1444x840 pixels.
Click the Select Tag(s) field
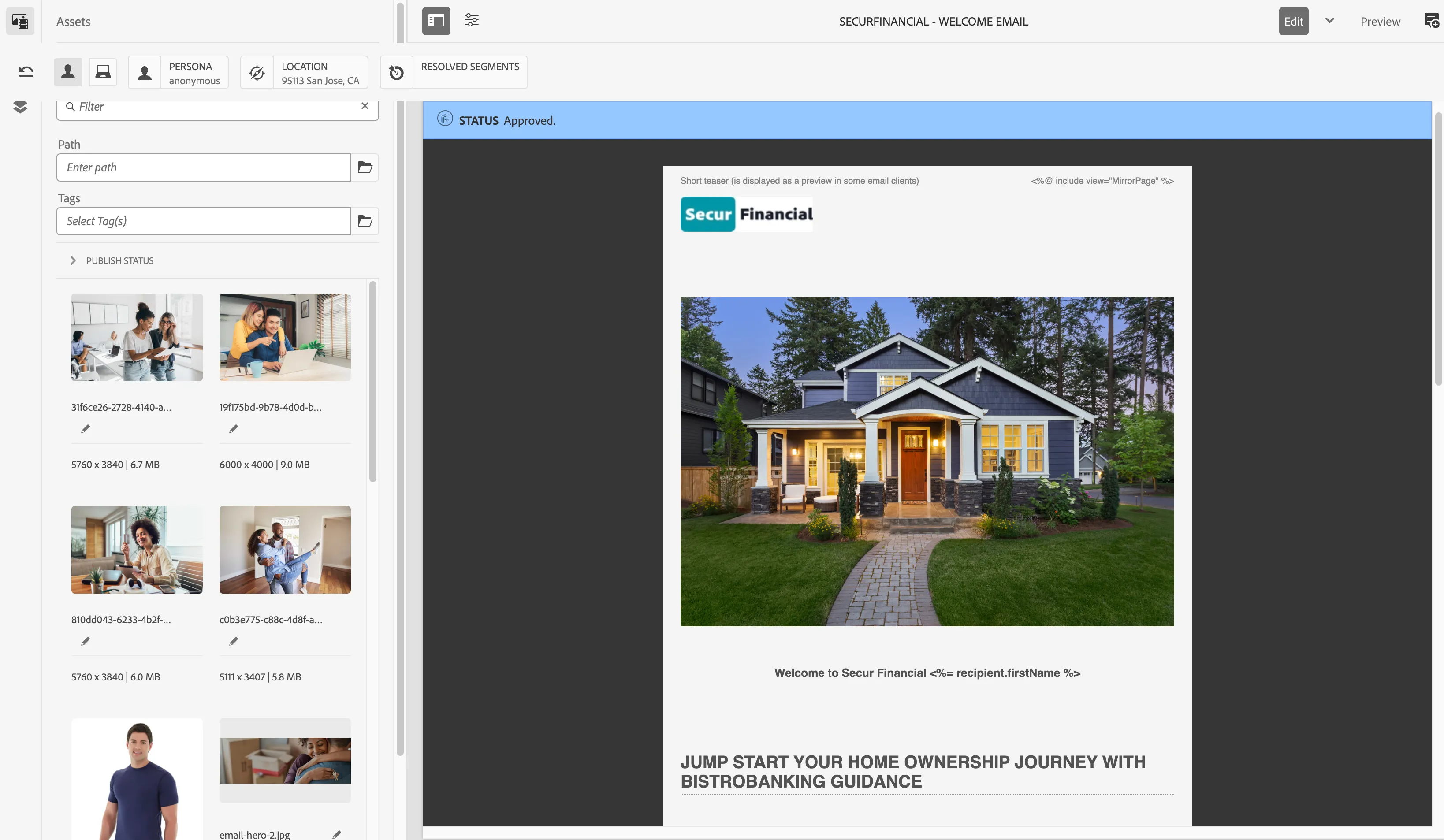tap(204, 221)
